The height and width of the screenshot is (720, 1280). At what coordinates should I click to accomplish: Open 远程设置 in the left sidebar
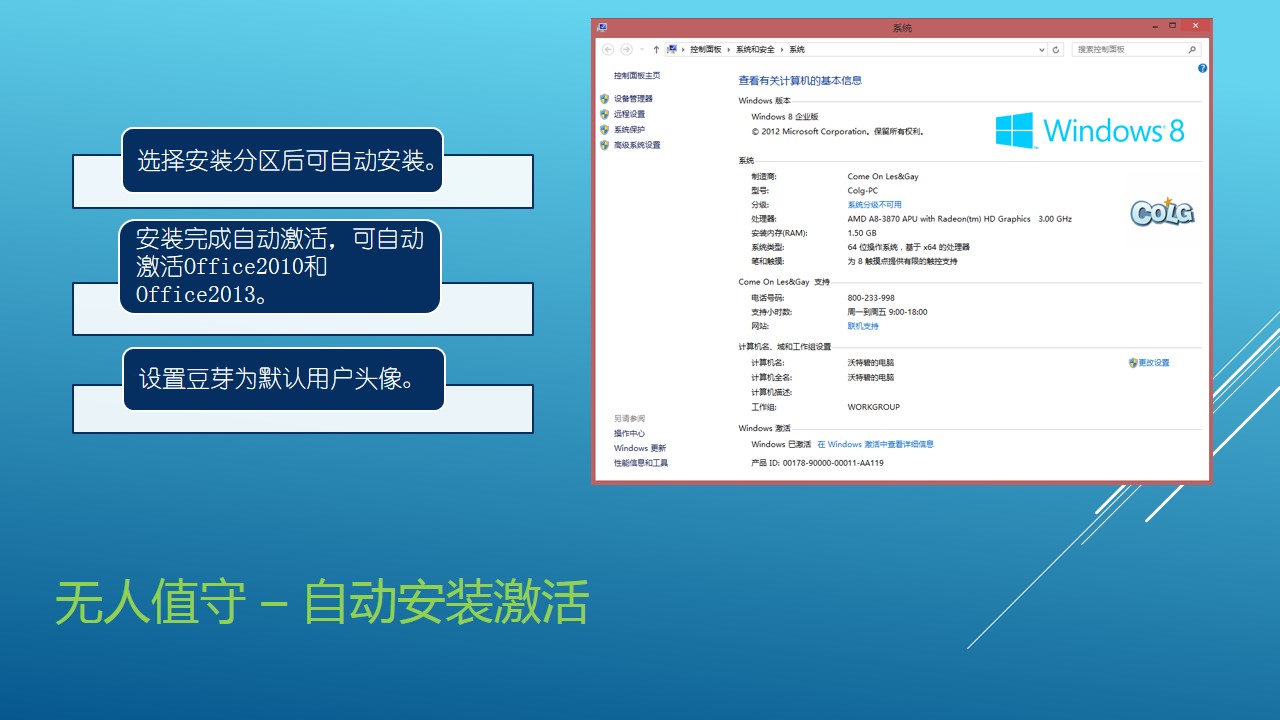coord(629,114)
